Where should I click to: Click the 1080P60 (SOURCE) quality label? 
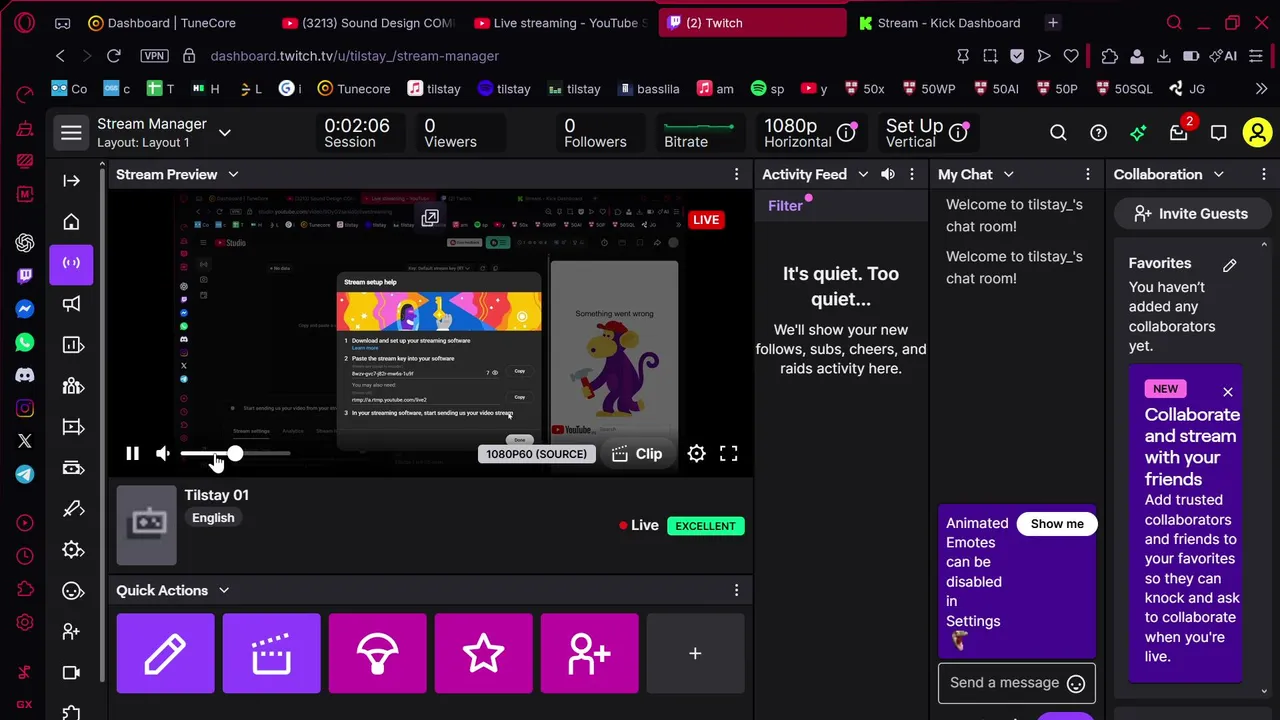tap(536, 454)
